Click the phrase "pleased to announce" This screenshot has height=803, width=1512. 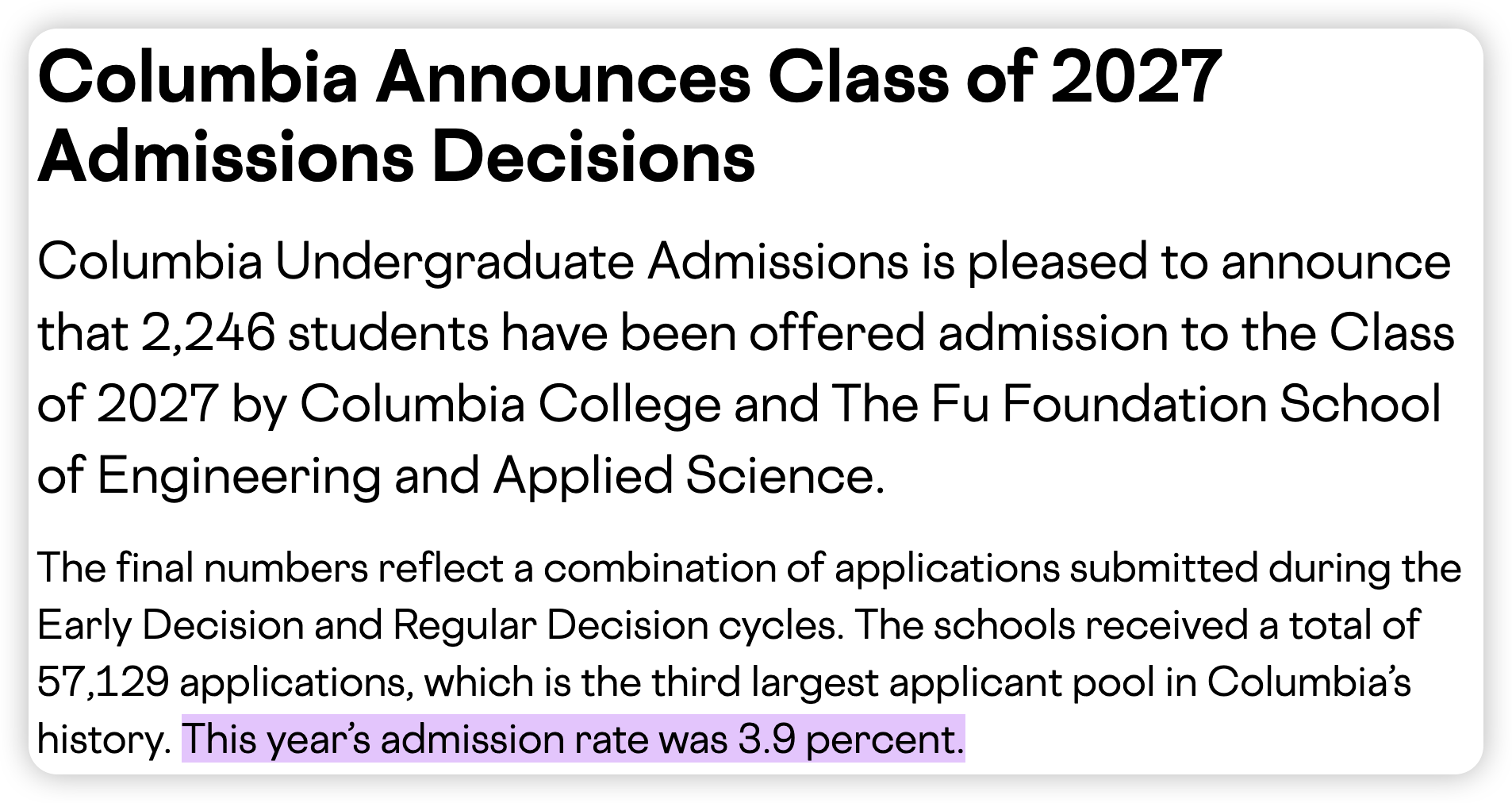point(1209,263)
